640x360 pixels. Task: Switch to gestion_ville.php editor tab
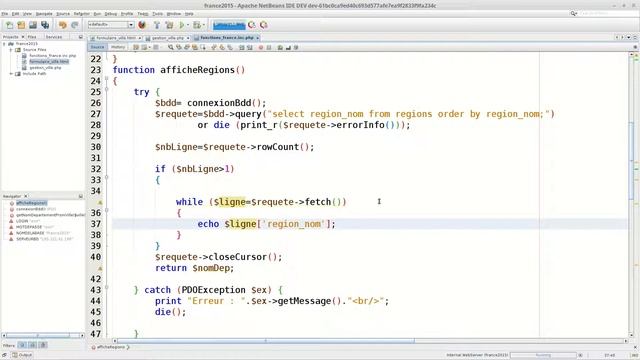[x=168, y=38]
